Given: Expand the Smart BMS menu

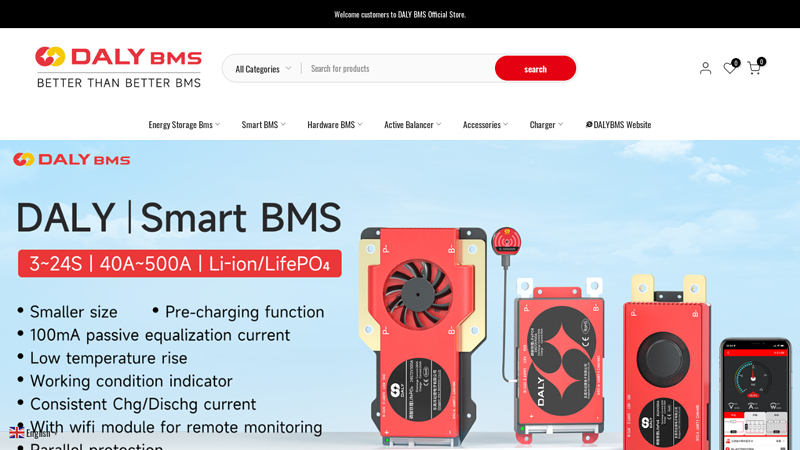Looking at the screenshot, I should coord(263,125).
